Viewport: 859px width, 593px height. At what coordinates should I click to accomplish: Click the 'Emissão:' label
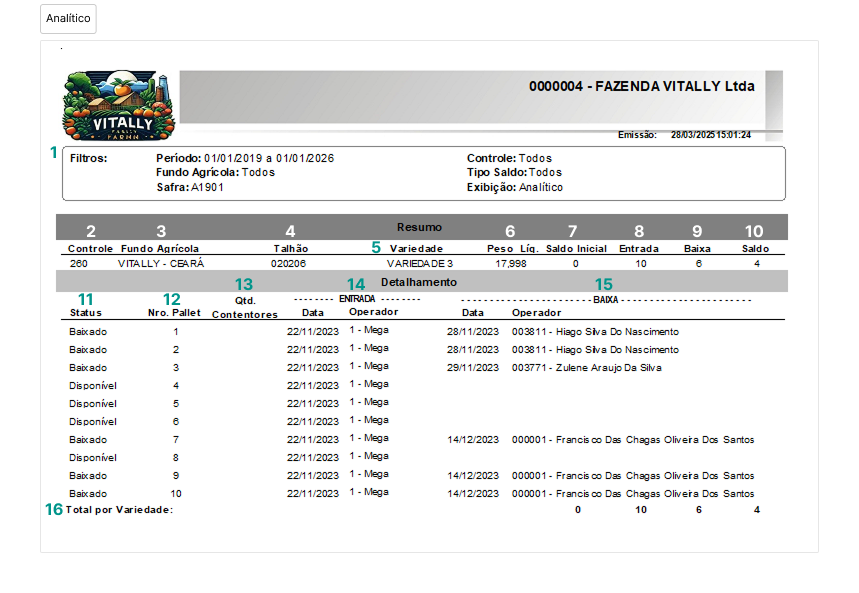tap(637, 135)
